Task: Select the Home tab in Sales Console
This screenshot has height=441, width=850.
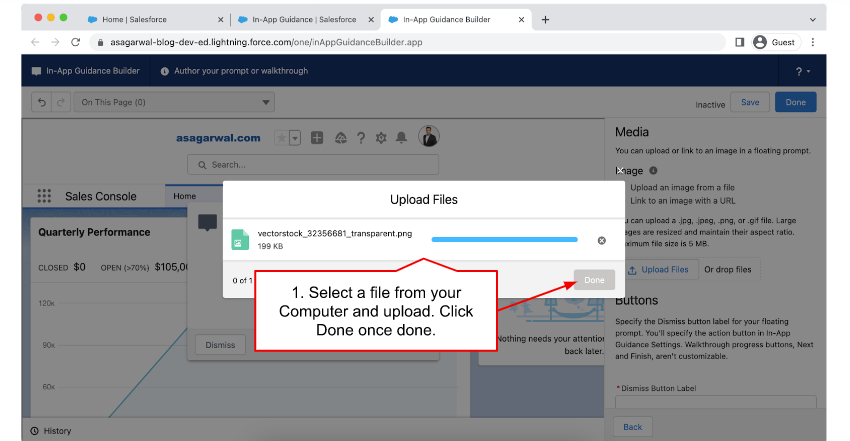Action: click(x=185, y=196)
